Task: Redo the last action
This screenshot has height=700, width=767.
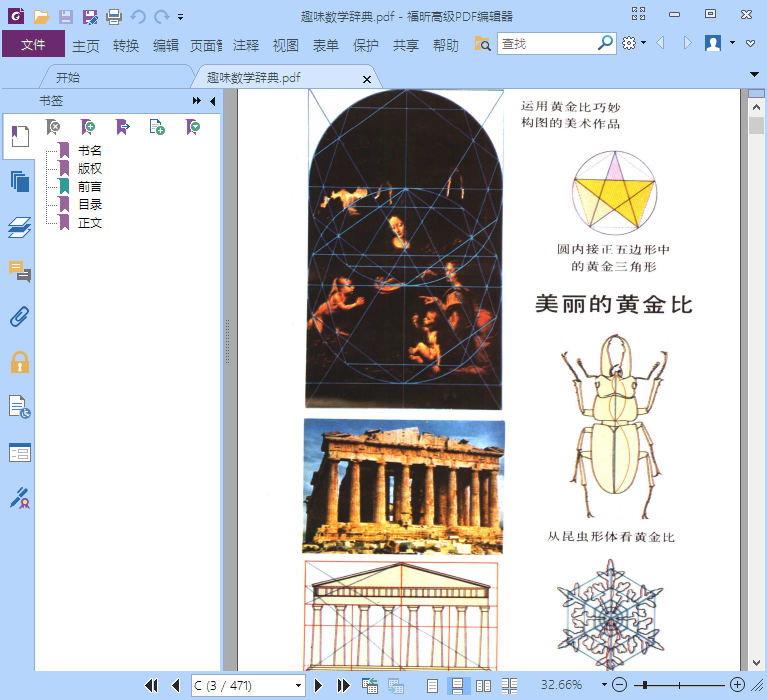Action: 161,17
